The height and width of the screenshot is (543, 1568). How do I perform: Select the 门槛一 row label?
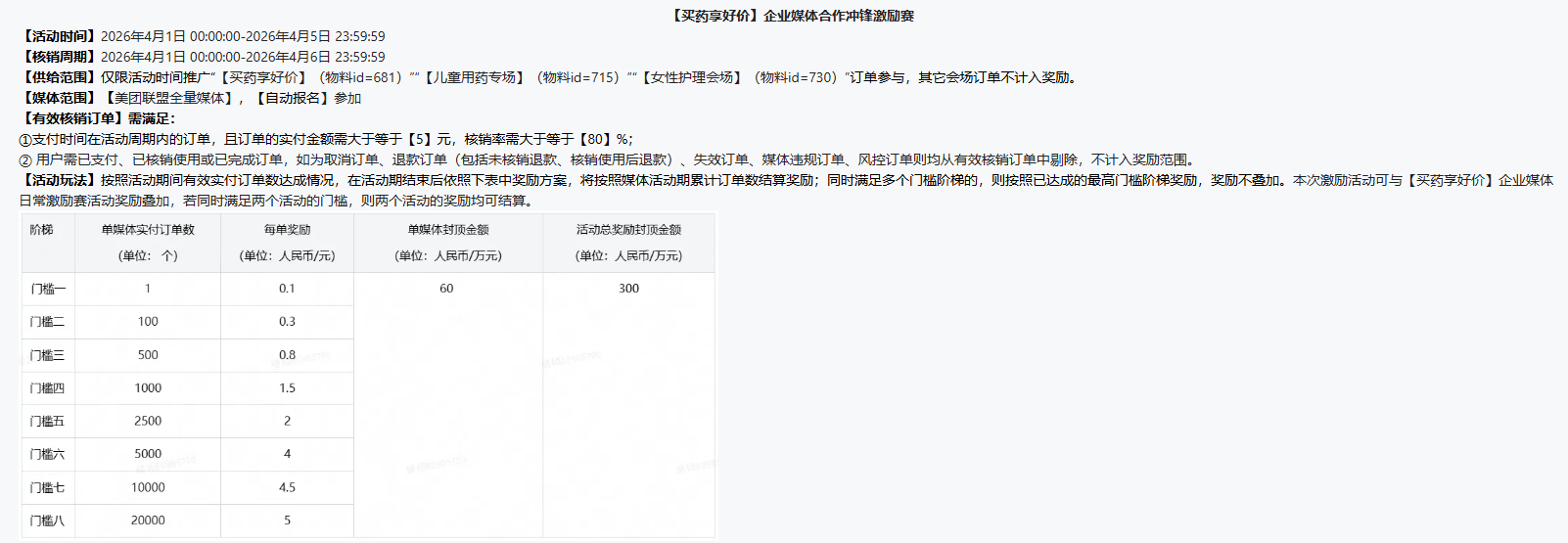coord(48,289)
